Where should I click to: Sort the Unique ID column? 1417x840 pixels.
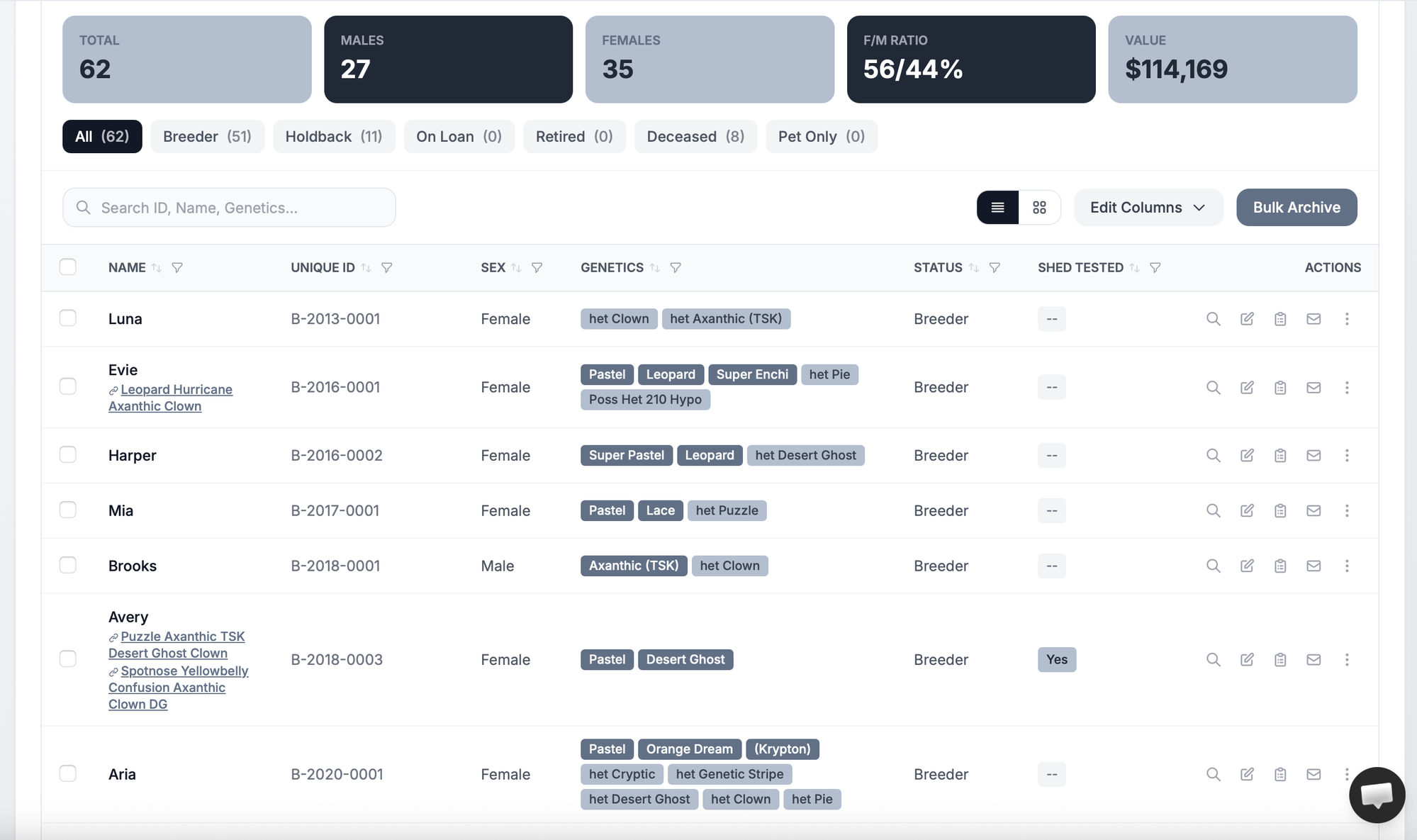point(366,268)
